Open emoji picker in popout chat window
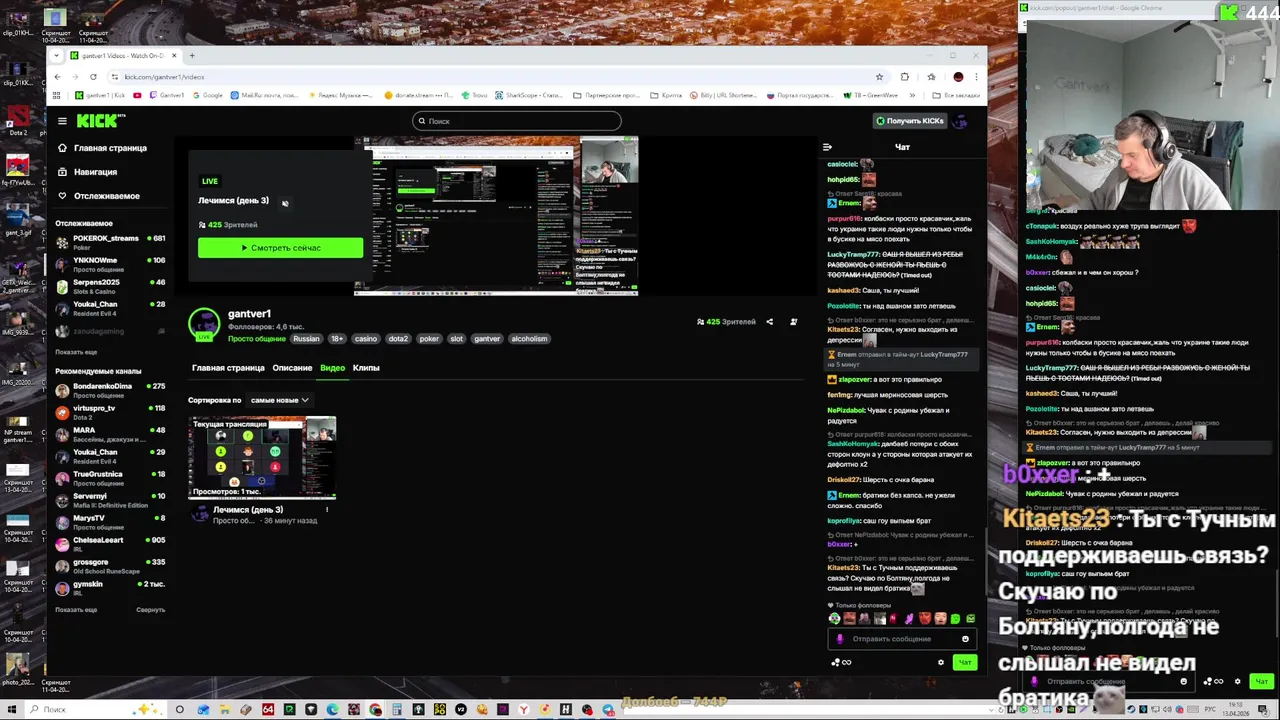The image size is (1280, 720). (1184, 682)
